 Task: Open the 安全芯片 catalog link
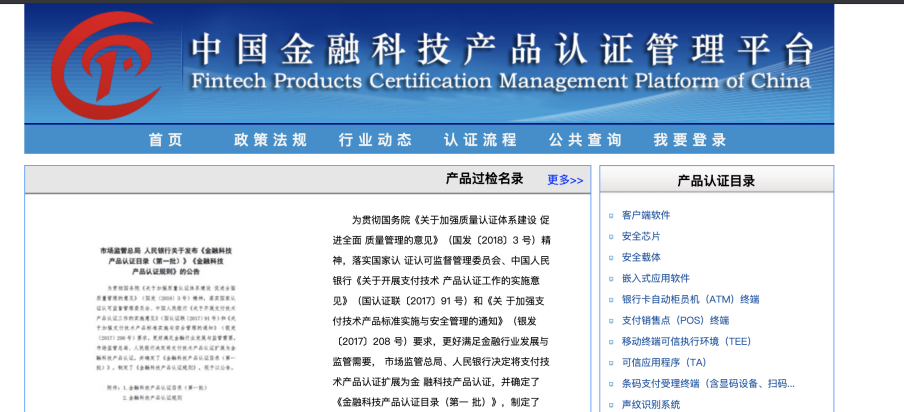pyautogui.click(x=641, y=236)
